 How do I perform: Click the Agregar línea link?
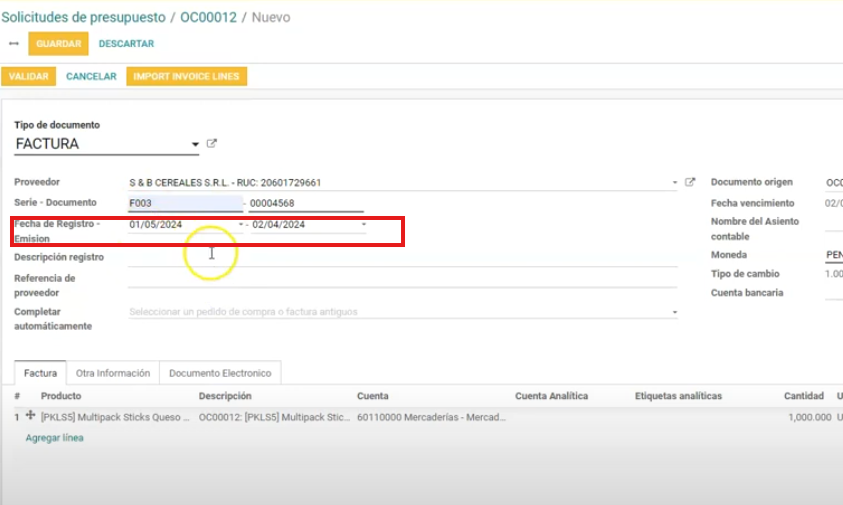point(54,438)
